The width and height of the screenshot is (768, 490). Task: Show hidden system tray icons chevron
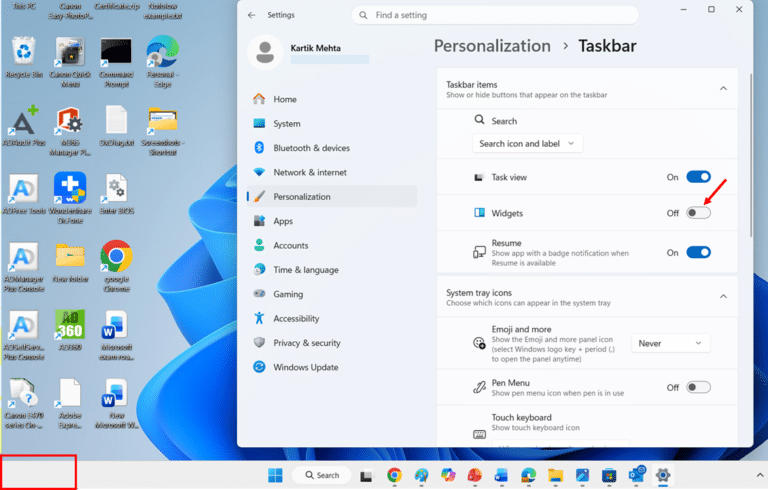pyautogui.click(x=760, y=475)
